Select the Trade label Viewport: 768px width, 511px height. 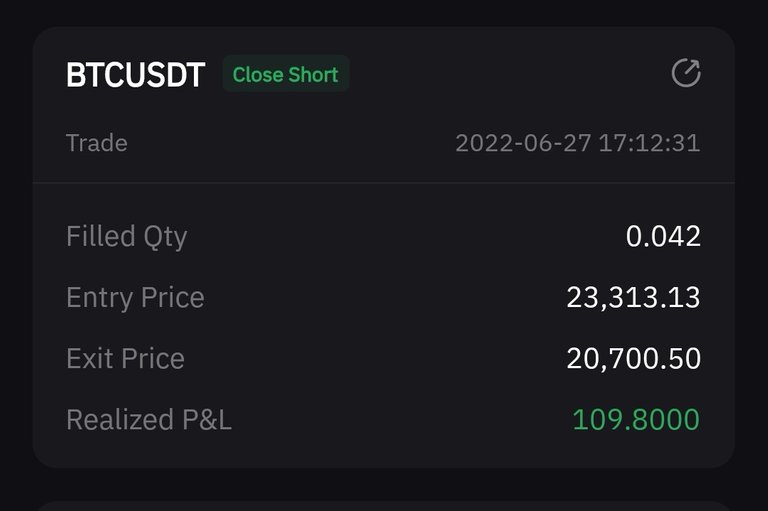click(x=96, y=143)
